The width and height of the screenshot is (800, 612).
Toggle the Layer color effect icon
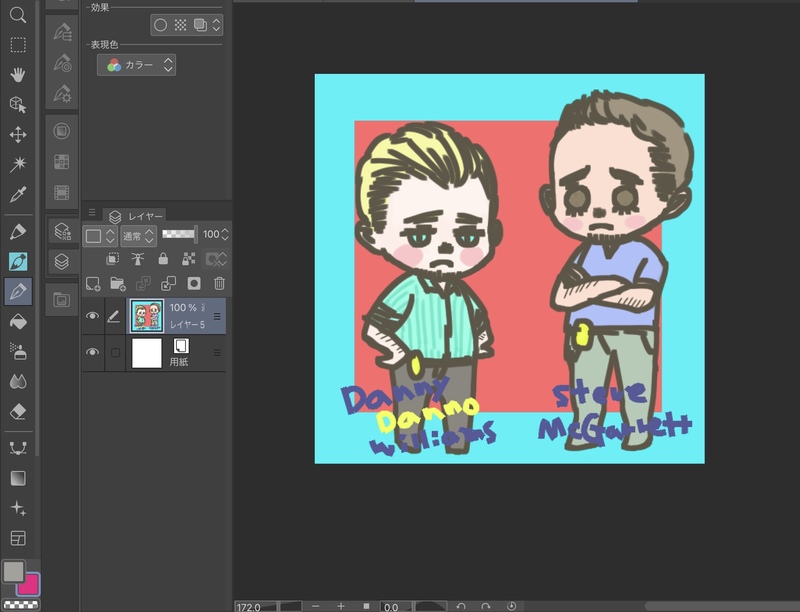click(200, 25)
